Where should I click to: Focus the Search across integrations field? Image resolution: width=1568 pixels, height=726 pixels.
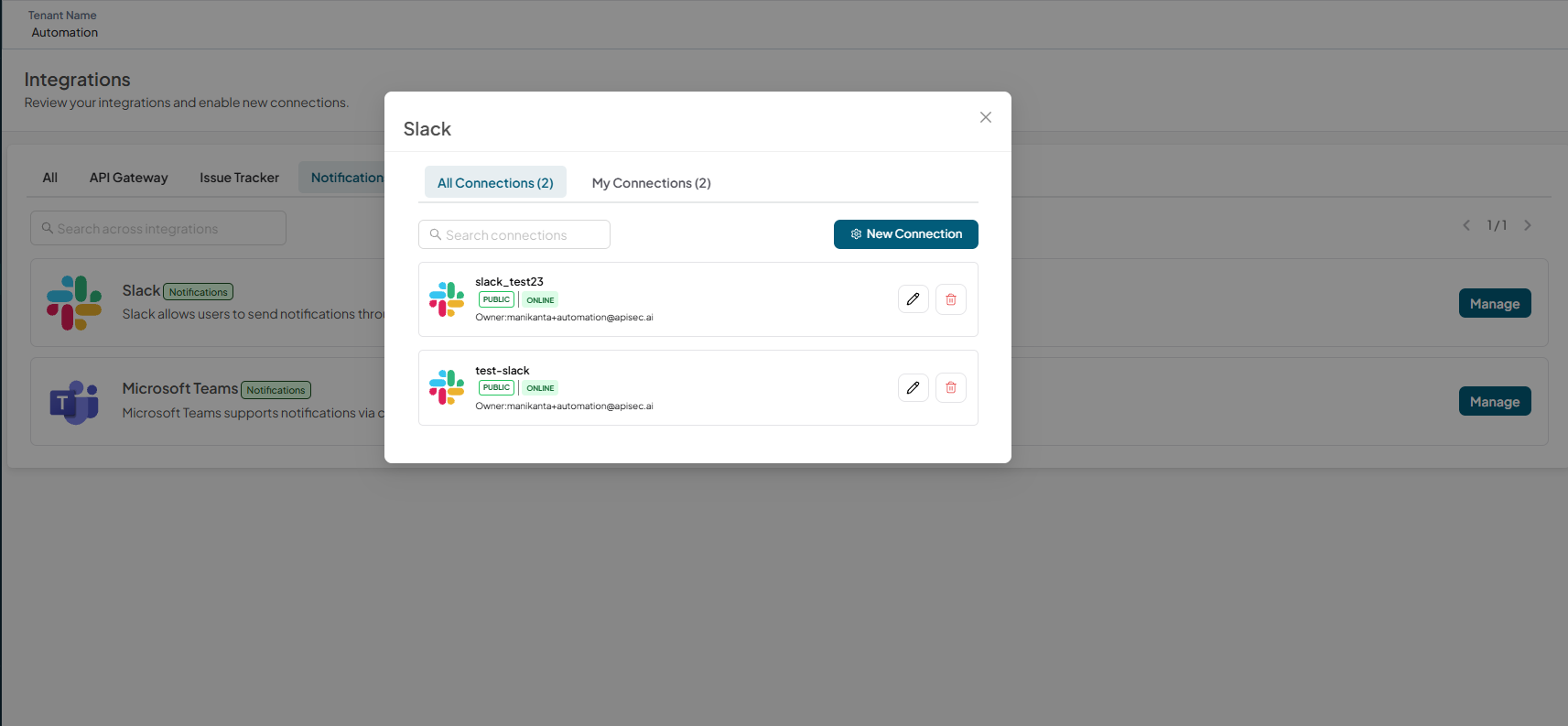click(158, 229)
